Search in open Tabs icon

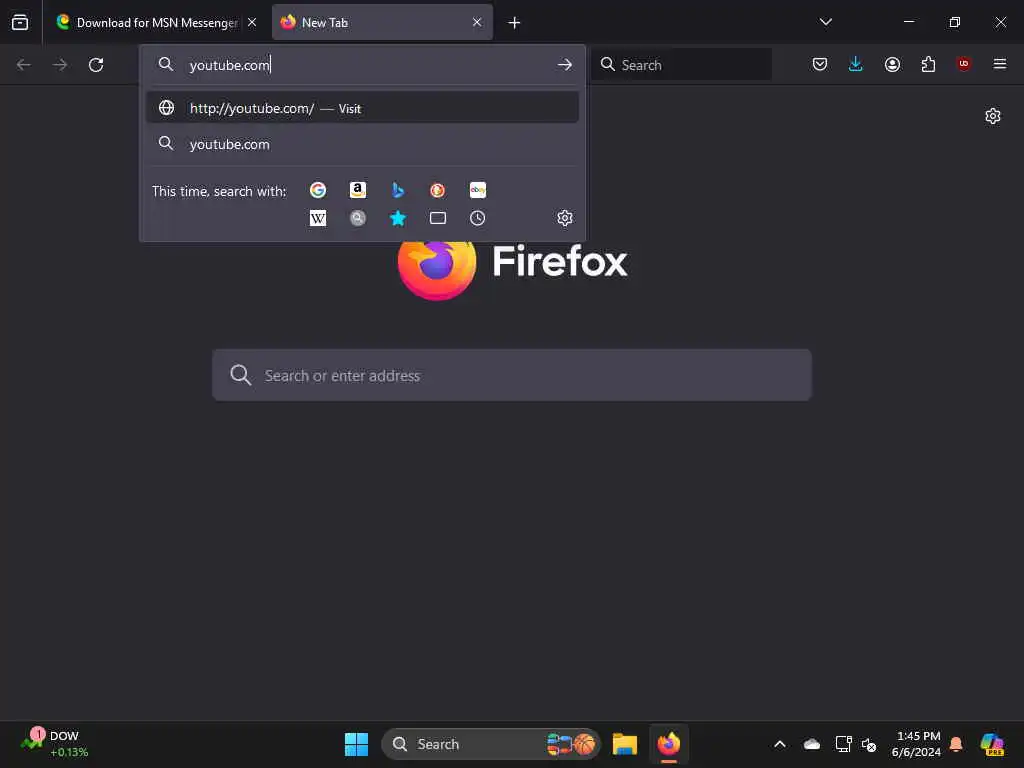coord(438,218)
